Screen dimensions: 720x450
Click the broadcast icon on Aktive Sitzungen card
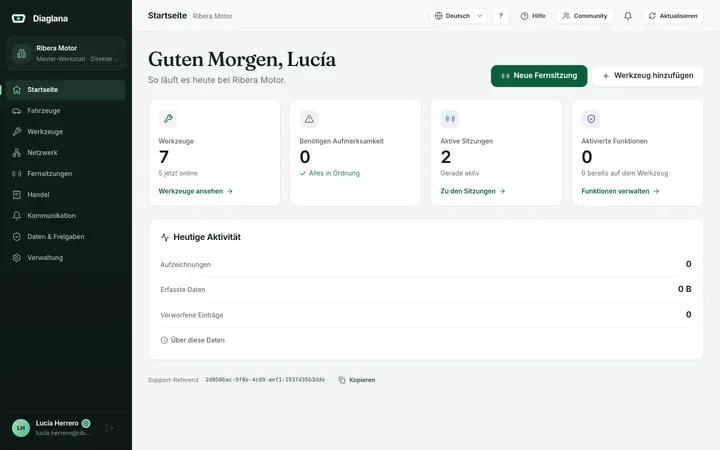(x=450, y=118)
